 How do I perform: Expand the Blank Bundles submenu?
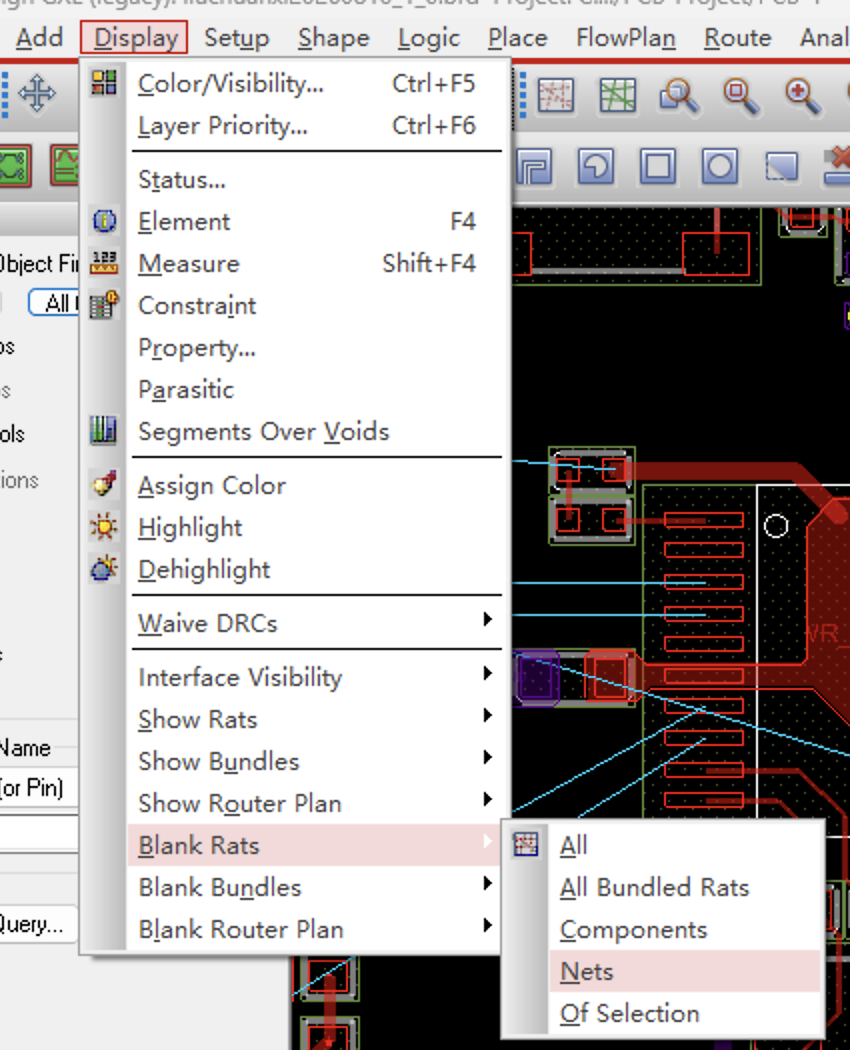[x=314, y=888]
